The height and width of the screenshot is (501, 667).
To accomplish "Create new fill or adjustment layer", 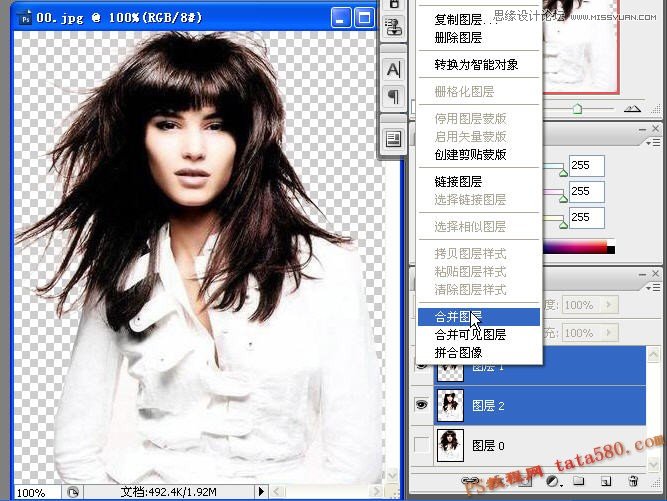I will 553,481.
